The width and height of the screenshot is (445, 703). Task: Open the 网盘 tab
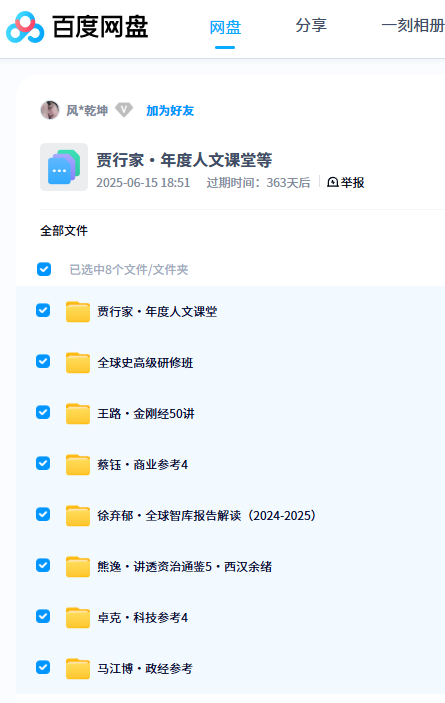click(225, 27)
